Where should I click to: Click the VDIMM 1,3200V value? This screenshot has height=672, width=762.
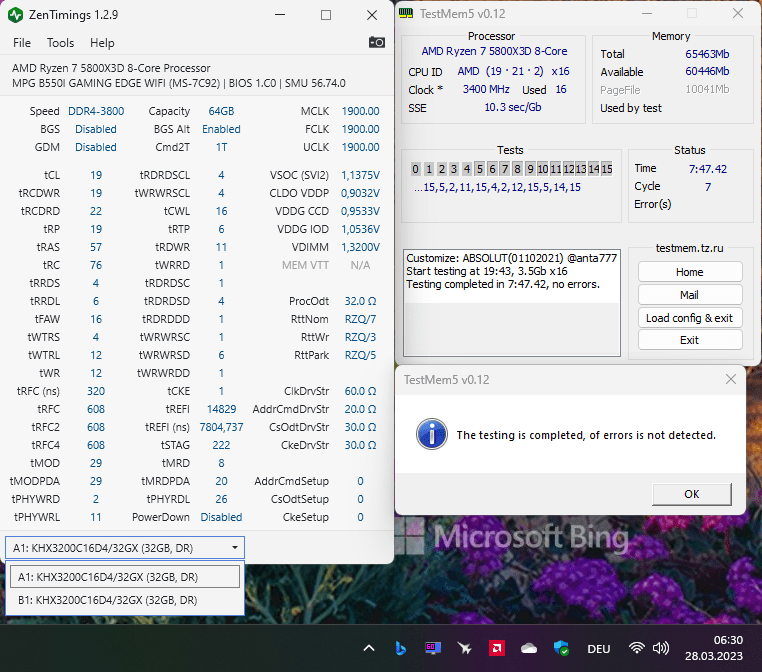coord(360,247)
